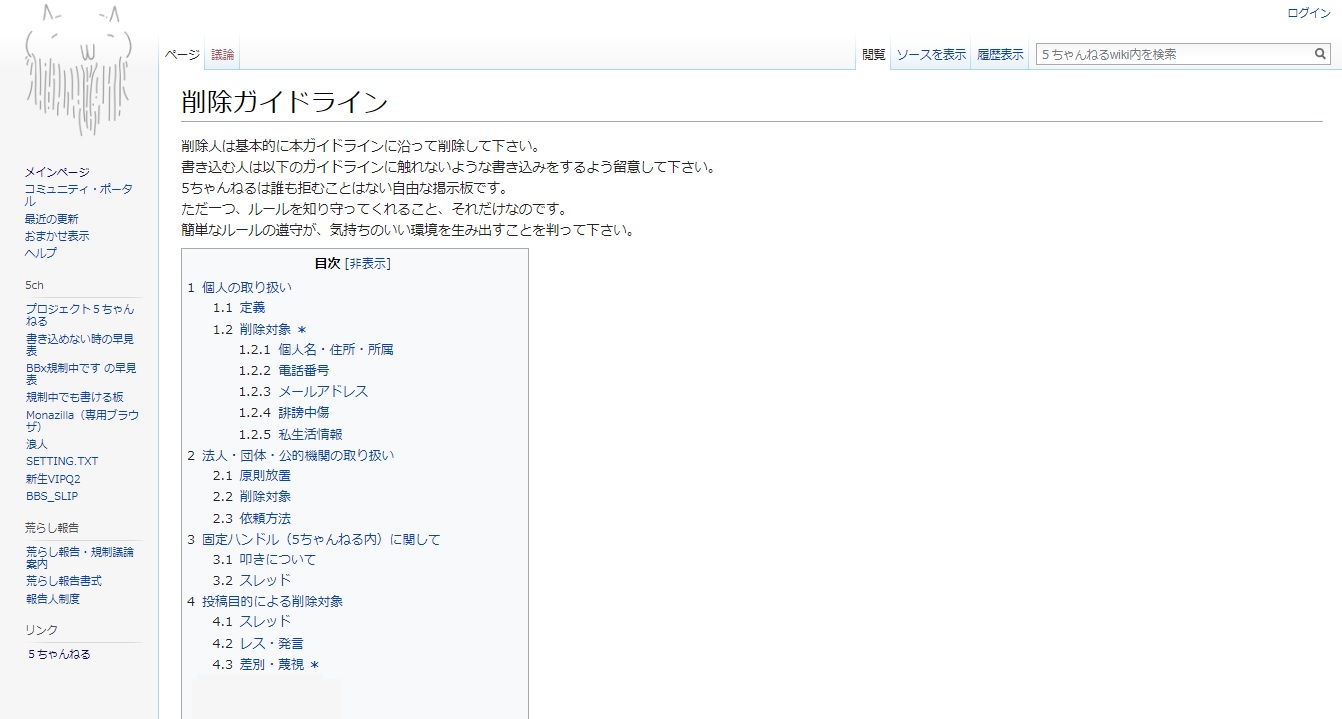Screen dimensions: 1342x719
Task: Jump to section 4.2 レス・発言
Action: (x=258, y=644)
